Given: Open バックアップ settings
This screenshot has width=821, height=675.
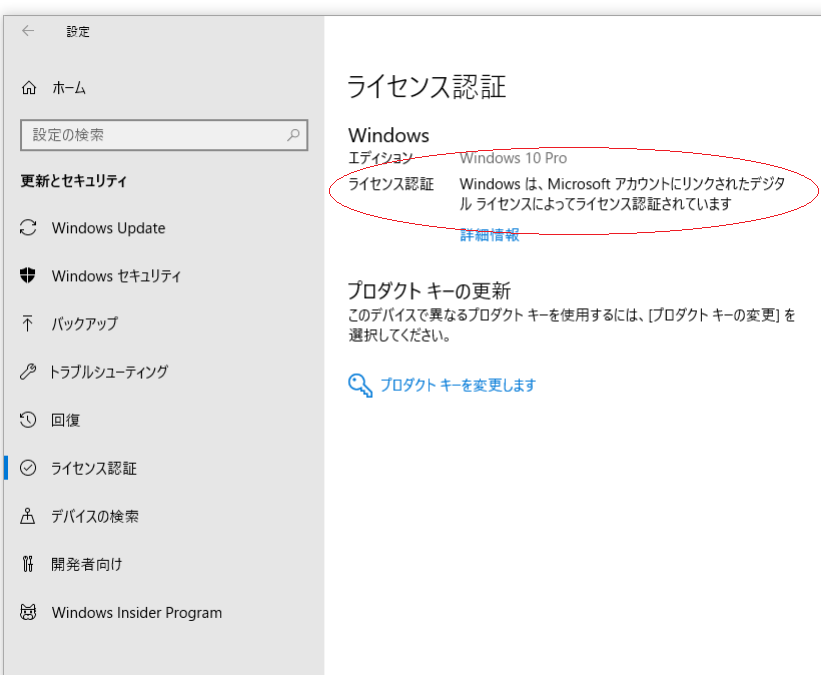Looking at the screenshot, I should [x=84, y=324].
